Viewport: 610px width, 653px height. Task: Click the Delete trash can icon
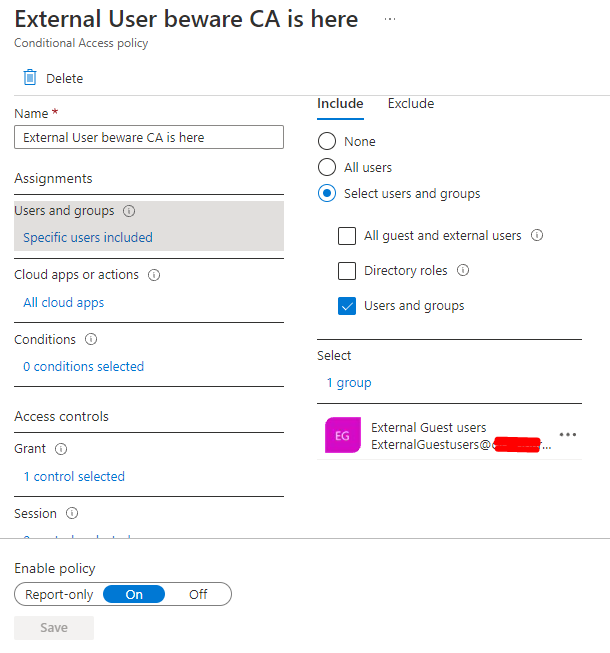[x=30, y=78]
